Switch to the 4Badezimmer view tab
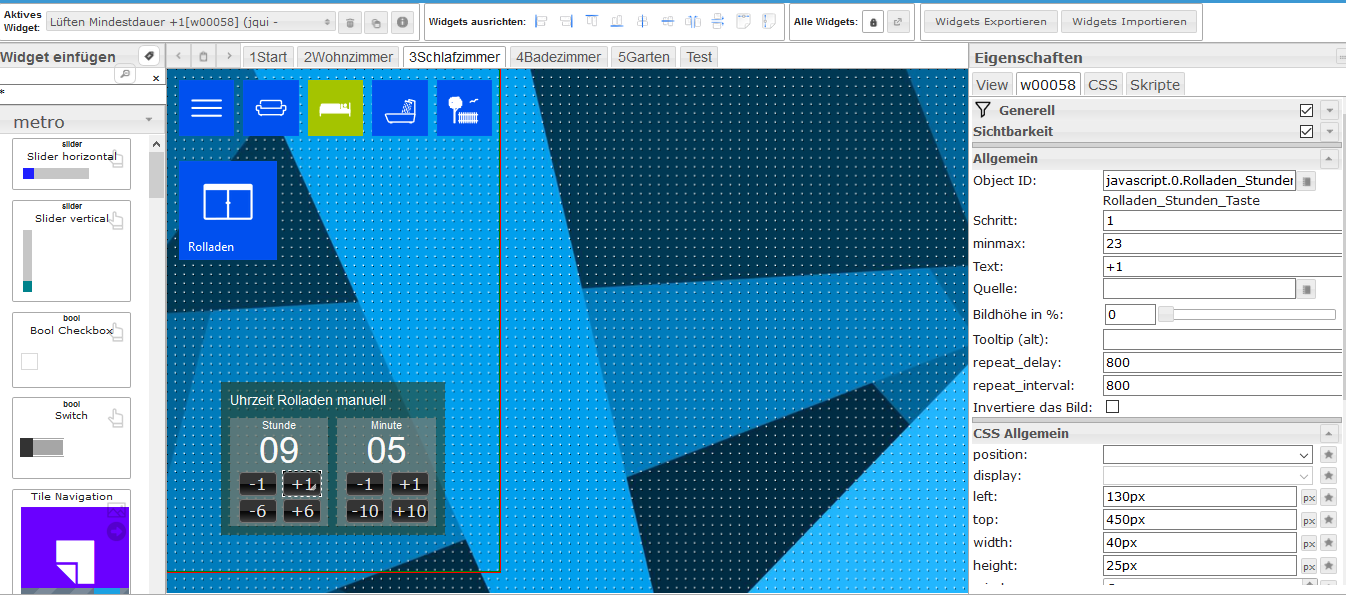Viewport: 1346px width, 600px height. [x=558, y=57]
